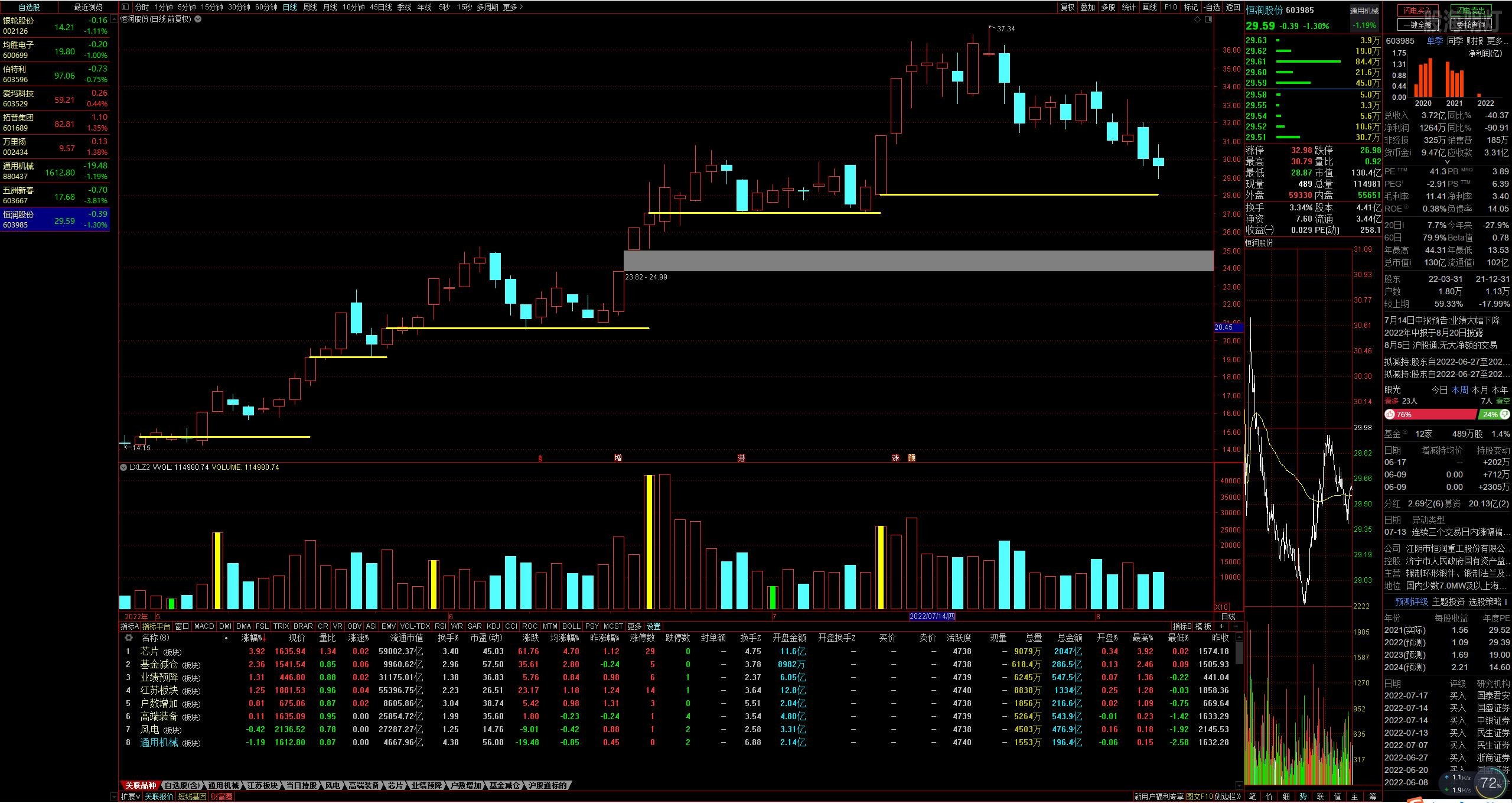Image resolution: width=1512 pixels, height=803 pixels.
Task: Click the 笔 button in bottom toolbar
Action: pyautogui.click(x=1253, y=797)
